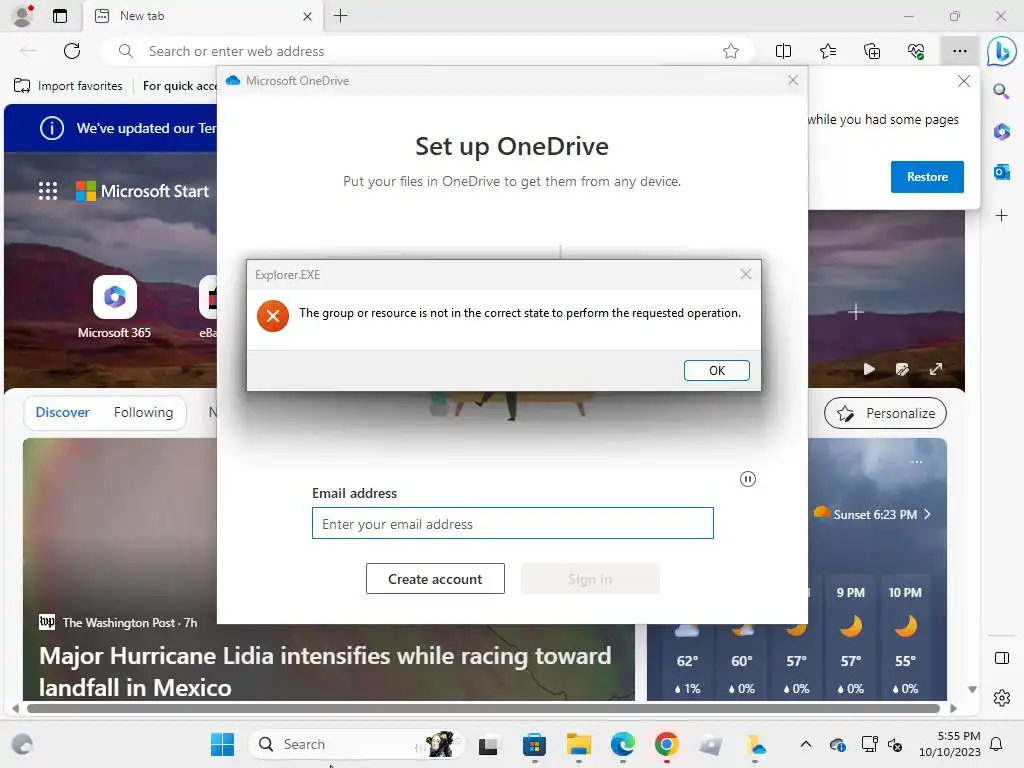Open the Windows Start menu

pos(222,744)
